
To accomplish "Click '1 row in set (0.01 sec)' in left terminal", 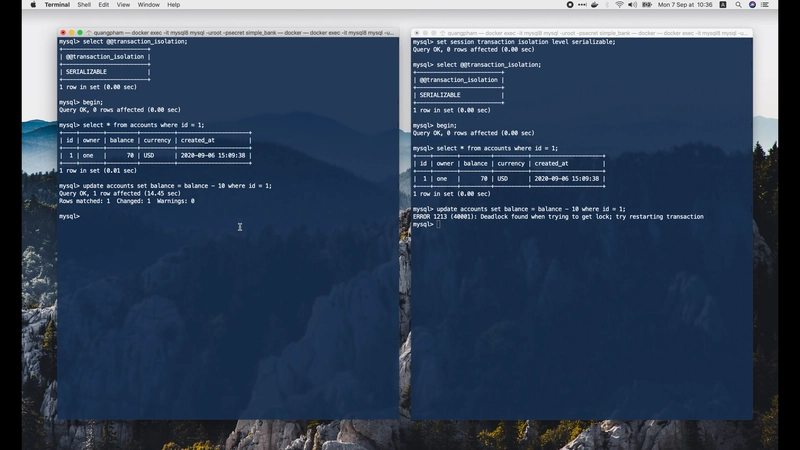I will (98, 171).
